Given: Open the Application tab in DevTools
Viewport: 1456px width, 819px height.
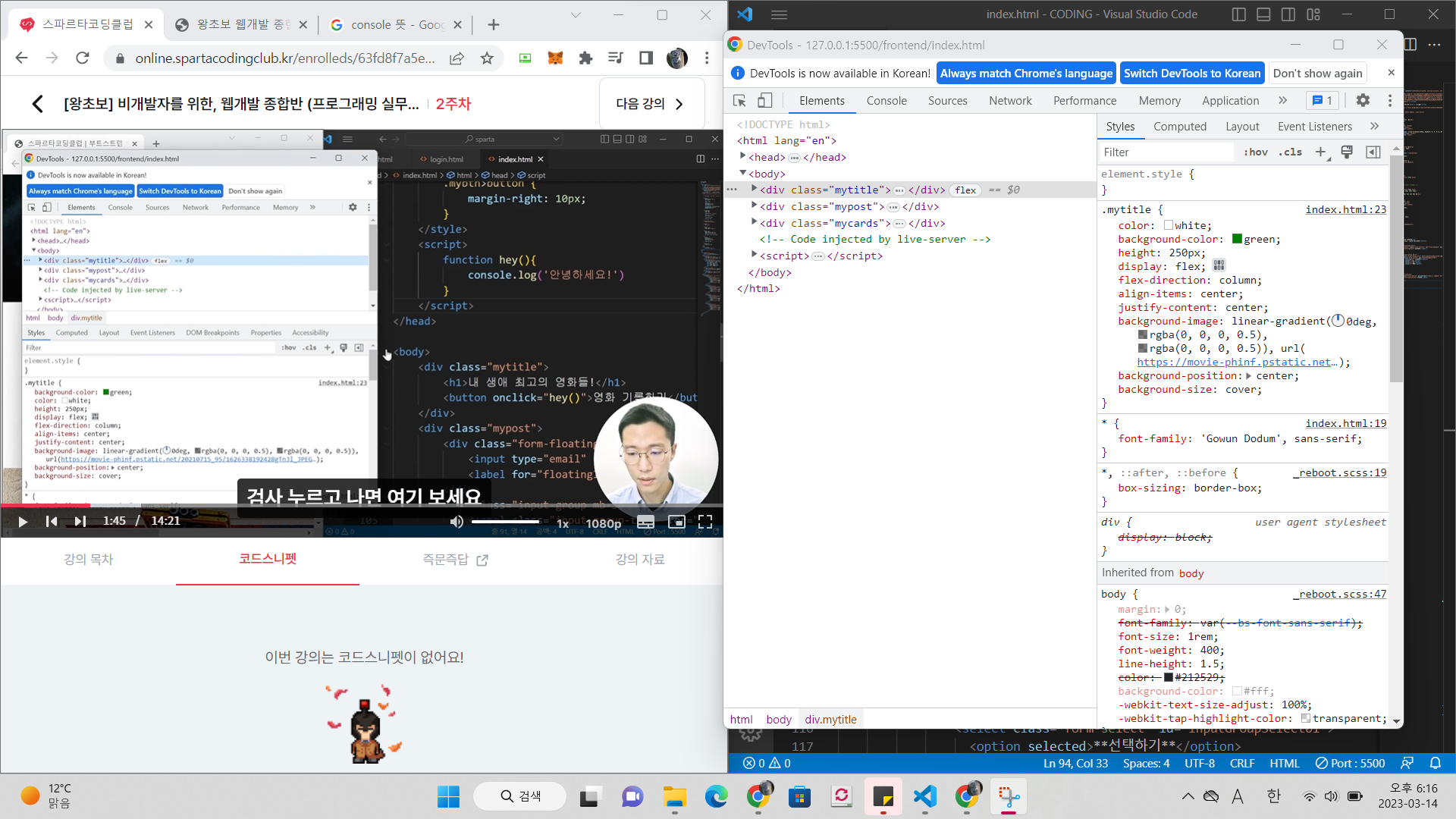Looking at the screenshot, I should pyautogui.click(x=1230, y=101).
